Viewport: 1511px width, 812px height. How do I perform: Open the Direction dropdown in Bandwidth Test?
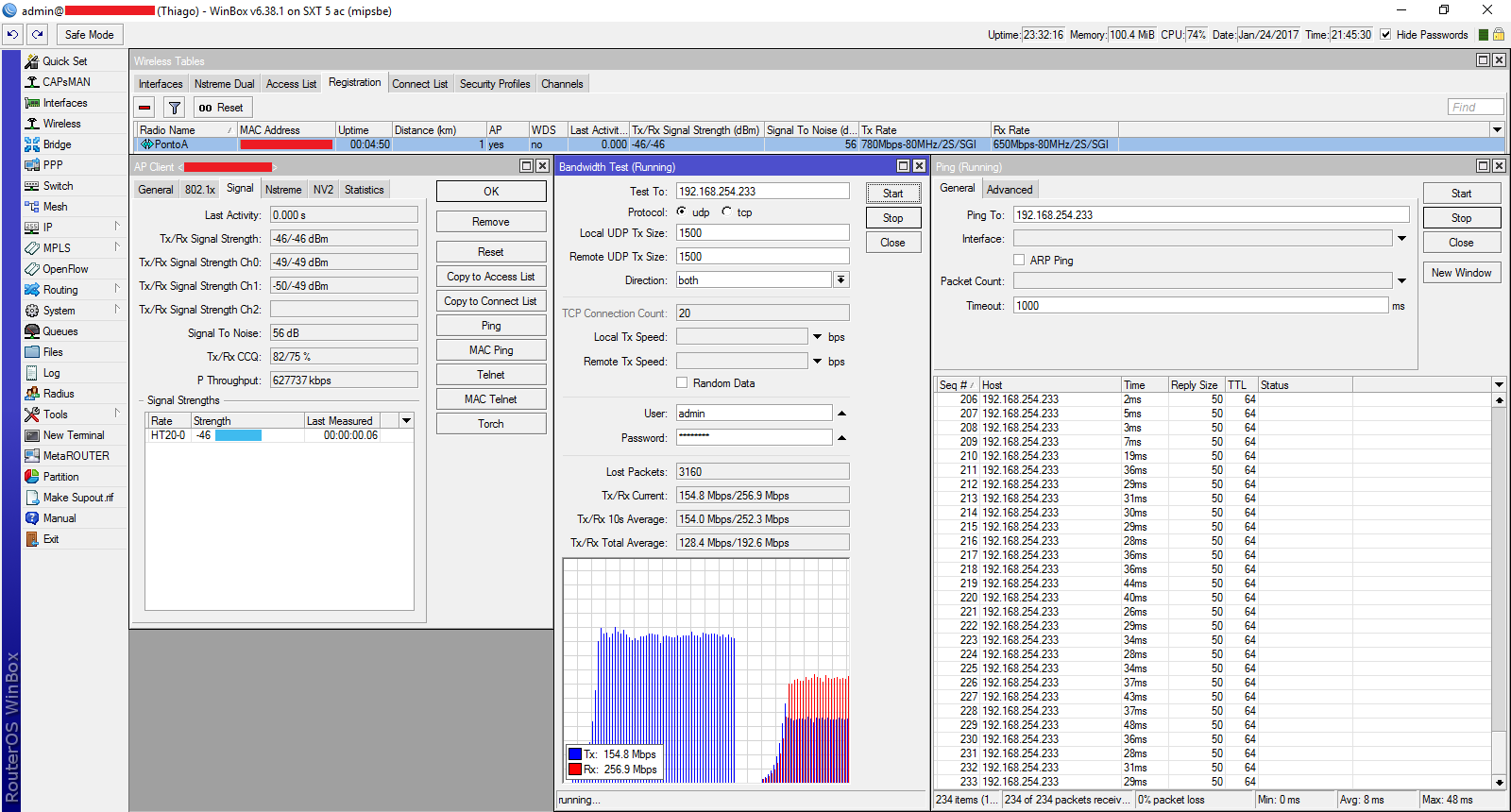tap(840, 279)
